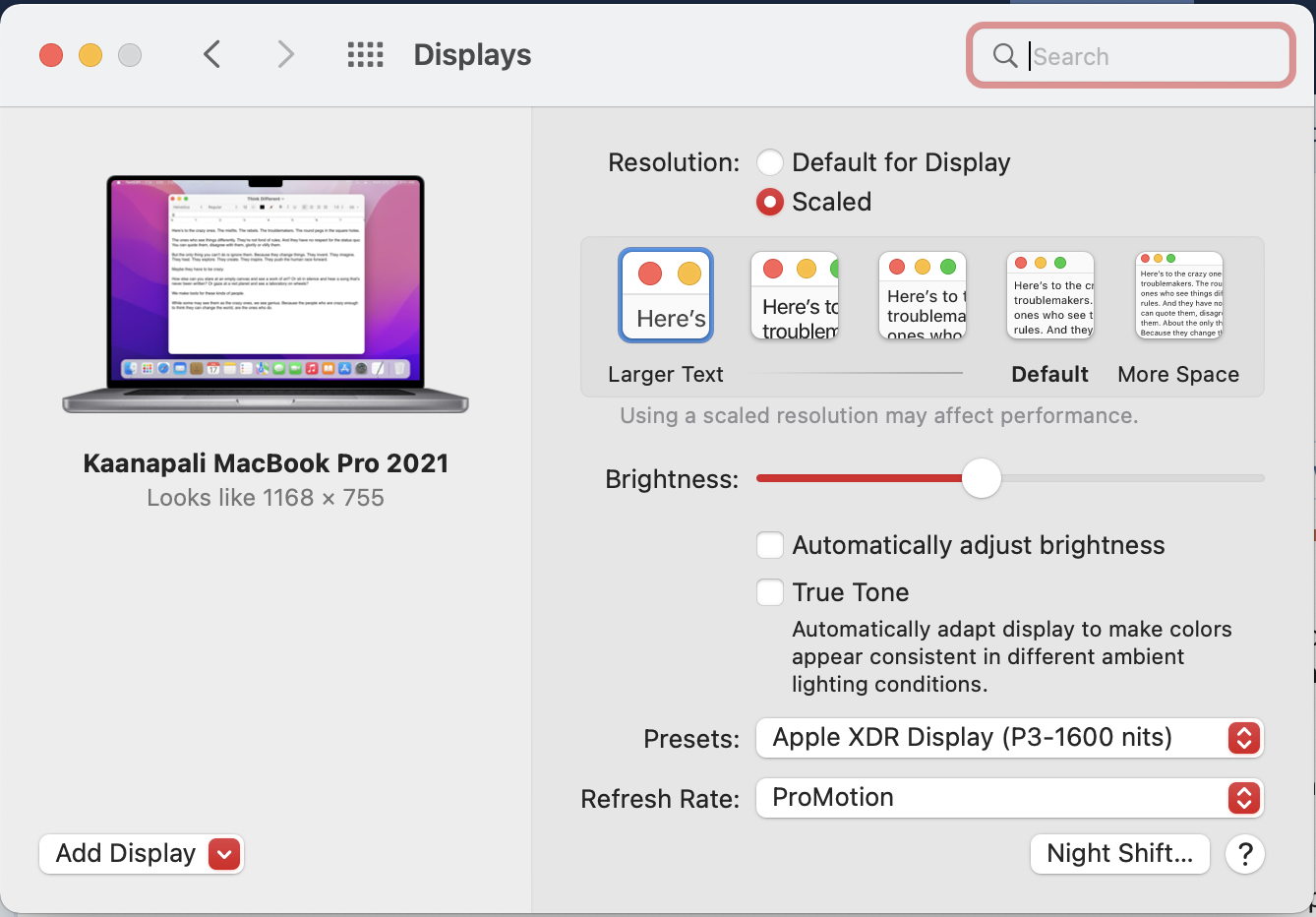Click the bold Default label
This screenshot has height=917, width=1316.
click(1050, 375)
